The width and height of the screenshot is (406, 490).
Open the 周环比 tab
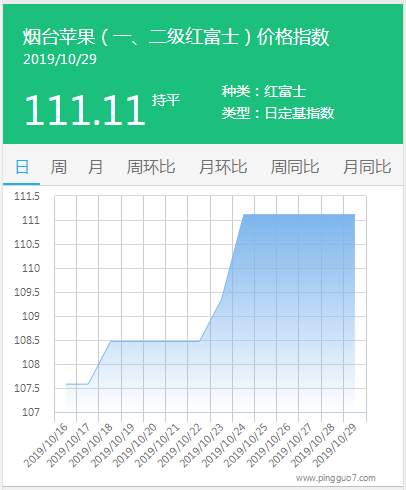[x=151, y=167]
